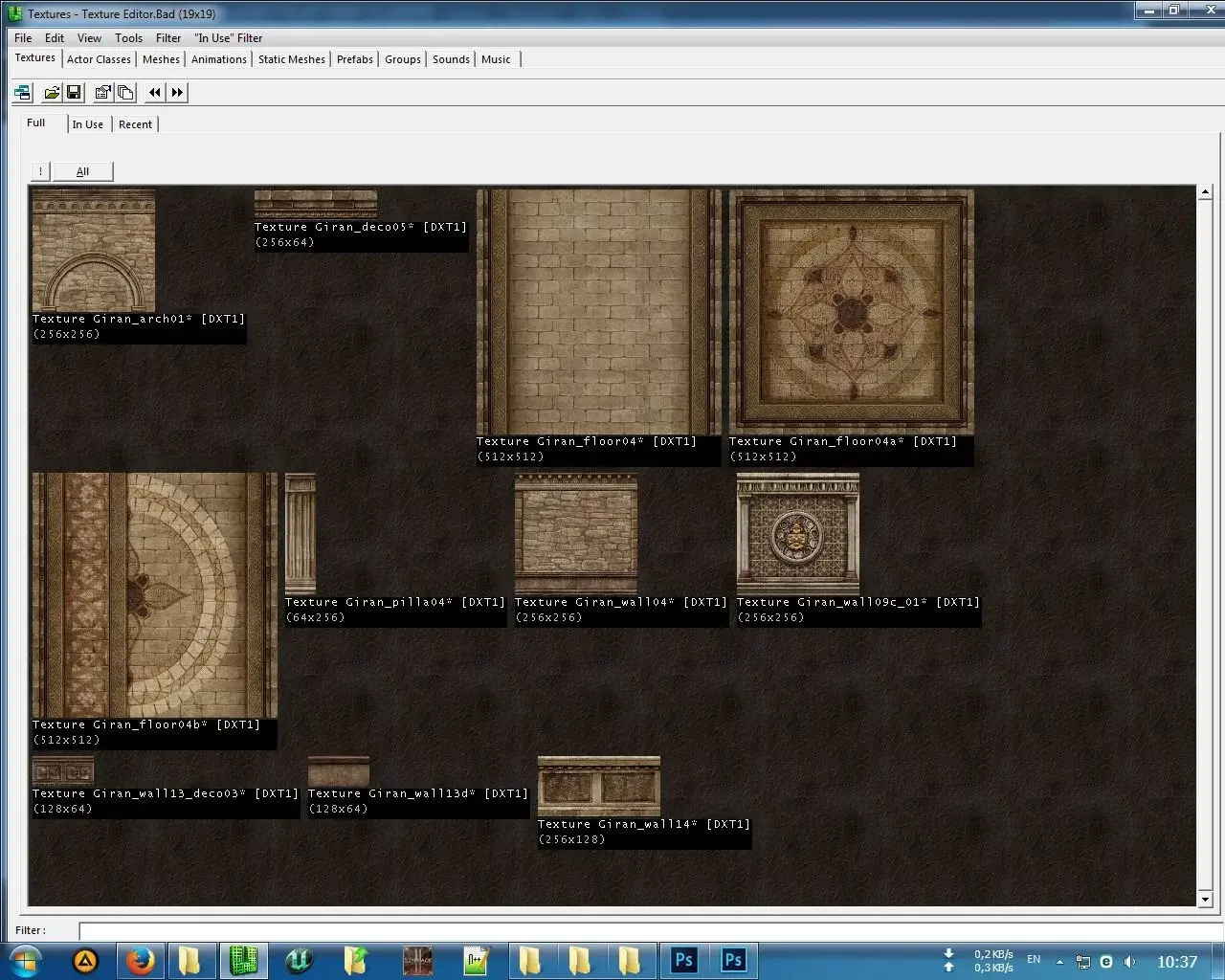1225x980 pixels.
Task: Switch to the Meshes tab
Action: [x=161, y=59]
